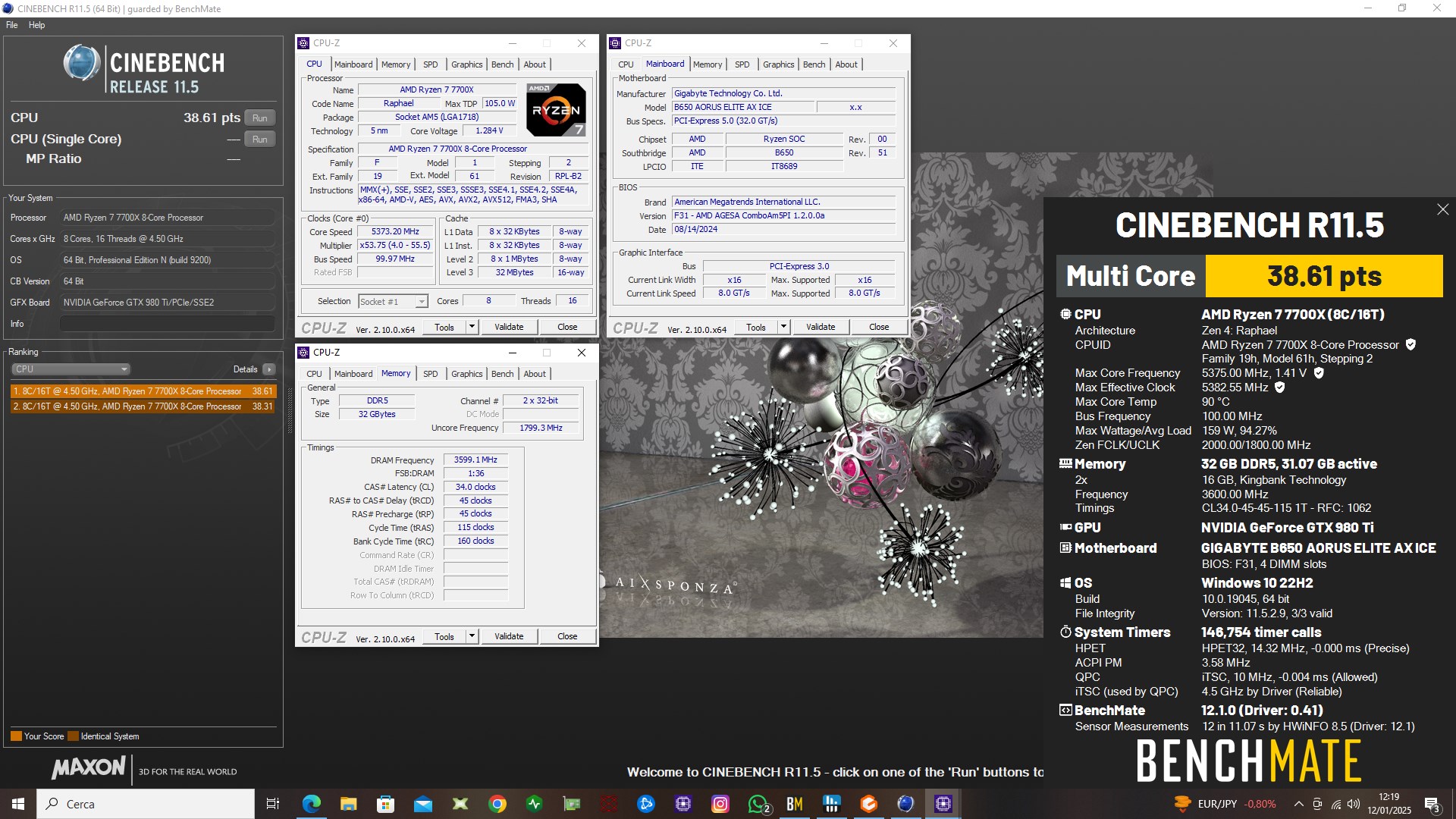Click the Core Speed value 5373.20 MHz
The height and width of the screenshot is (819, 1456).
[395, 232]
